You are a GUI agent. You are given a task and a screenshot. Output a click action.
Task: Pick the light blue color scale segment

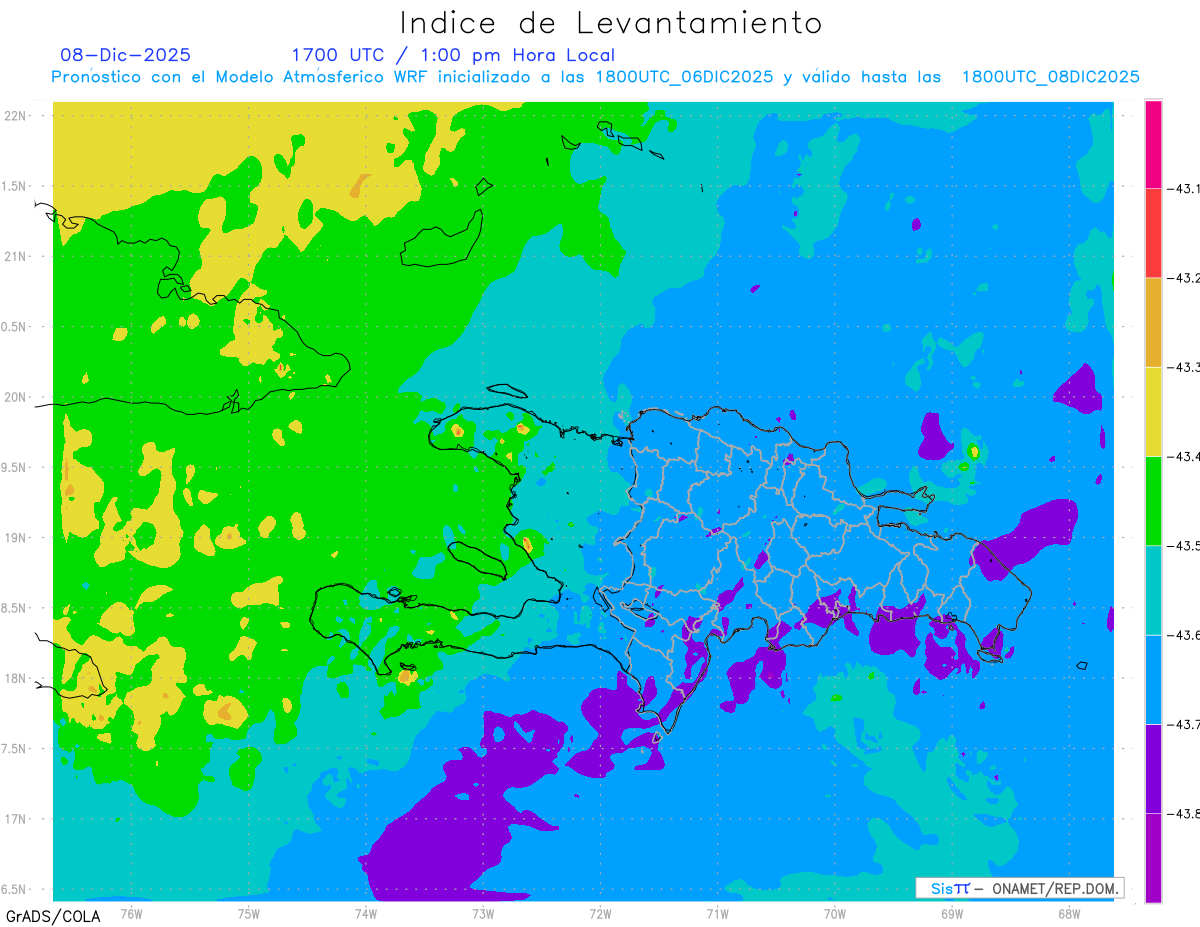pos(1153,679)
